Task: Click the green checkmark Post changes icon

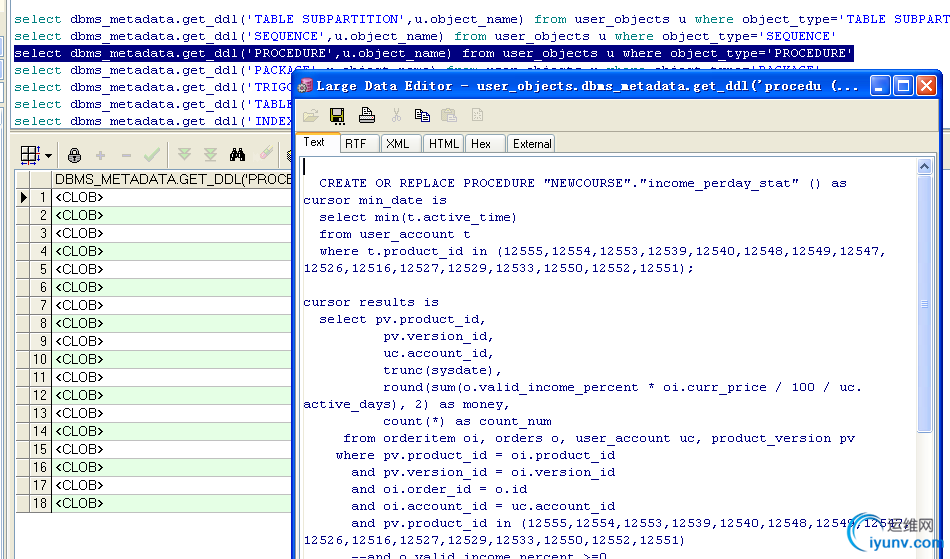Action: click(151, 155)
